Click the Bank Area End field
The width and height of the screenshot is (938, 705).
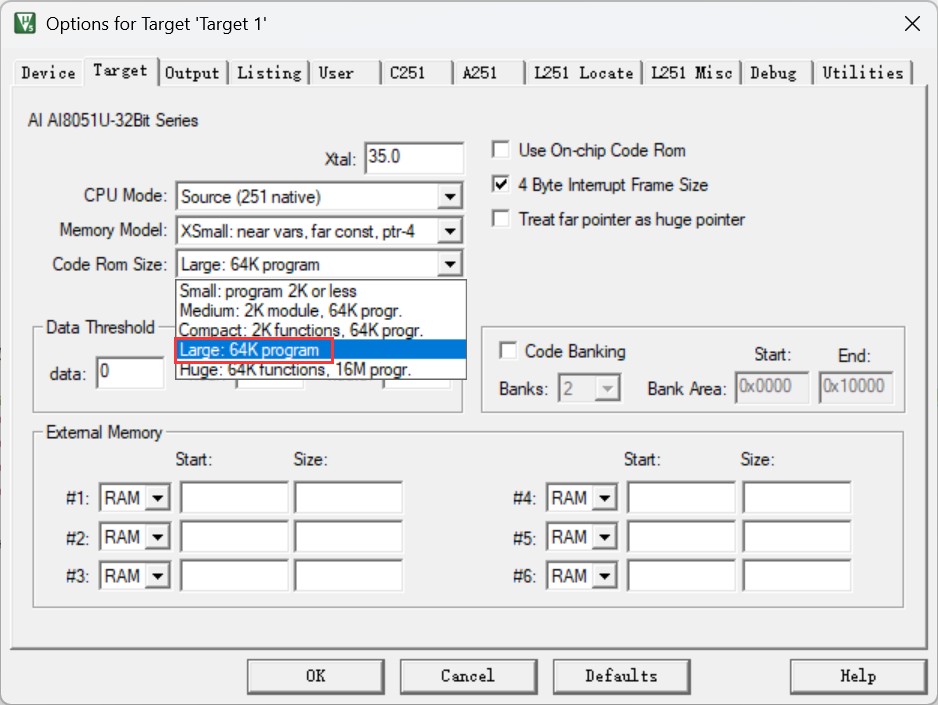point(855,387)
